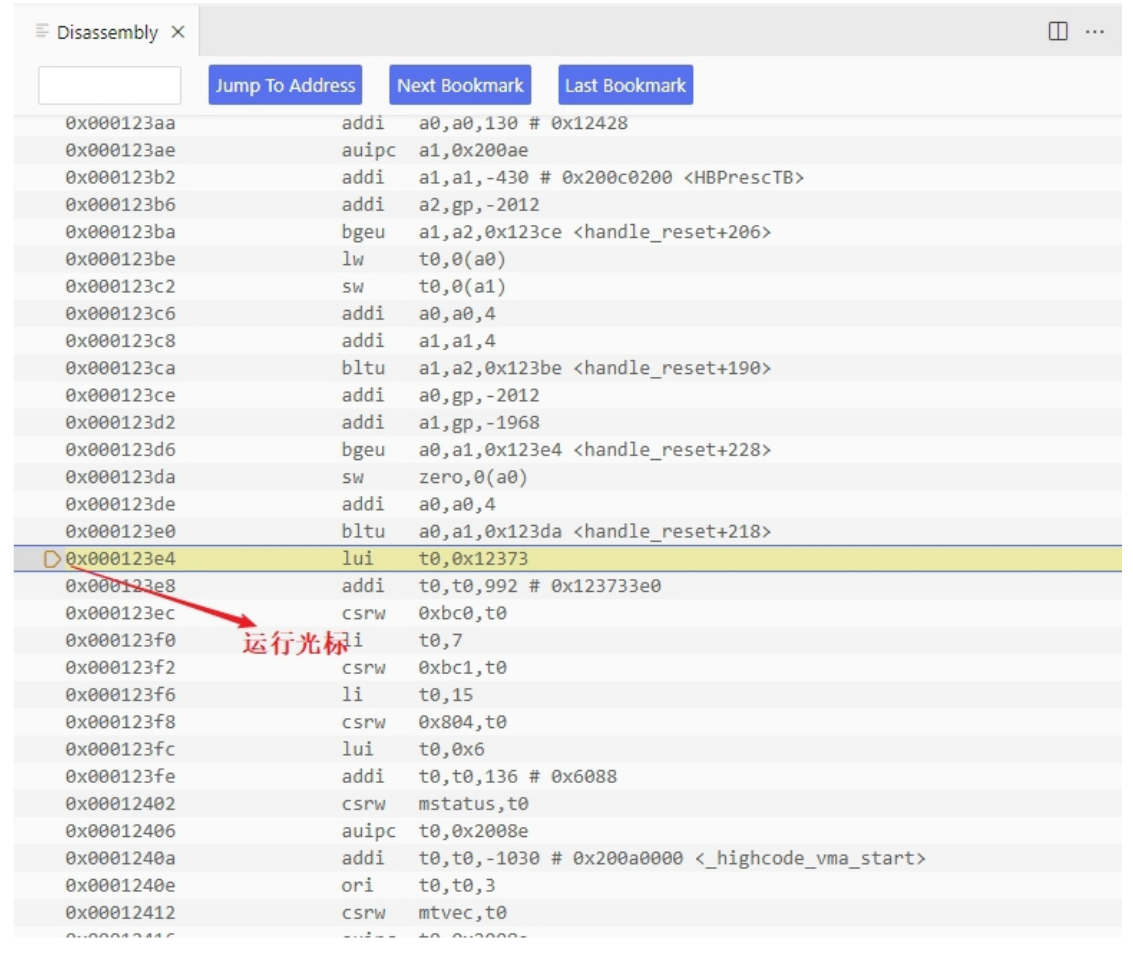Select address 0x0001240e
Viewport: 1133px width, 953px height.
(x=121, y=885)
